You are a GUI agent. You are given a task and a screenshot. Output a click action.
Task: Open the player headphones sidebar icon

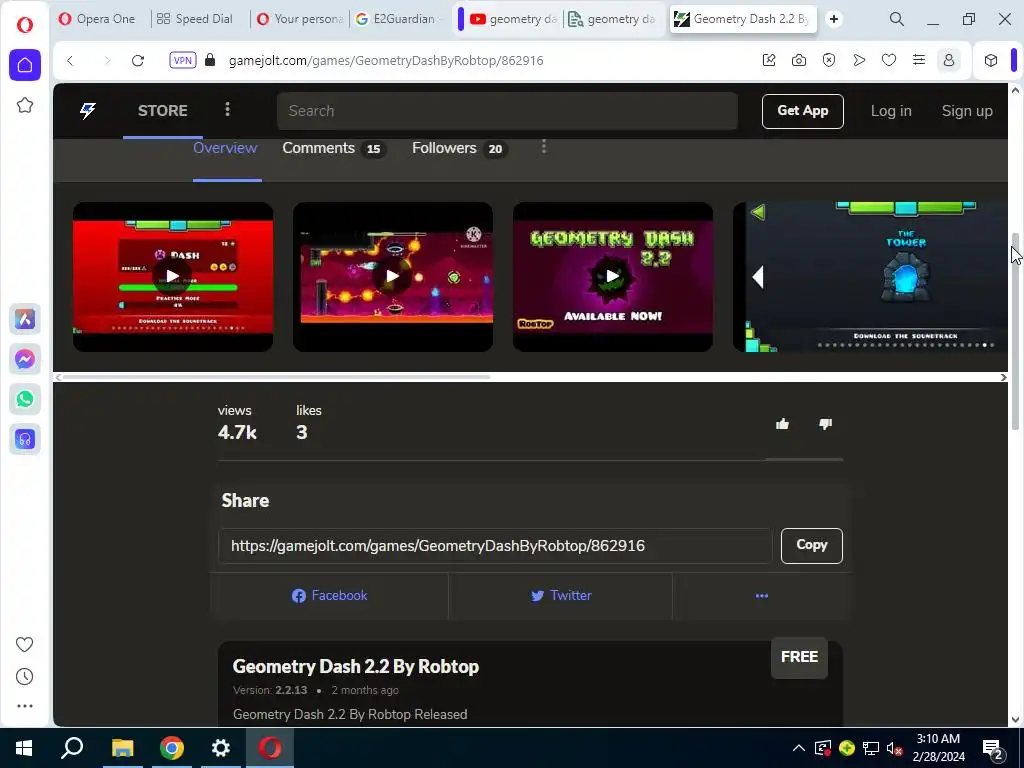(x=25, y=440)
